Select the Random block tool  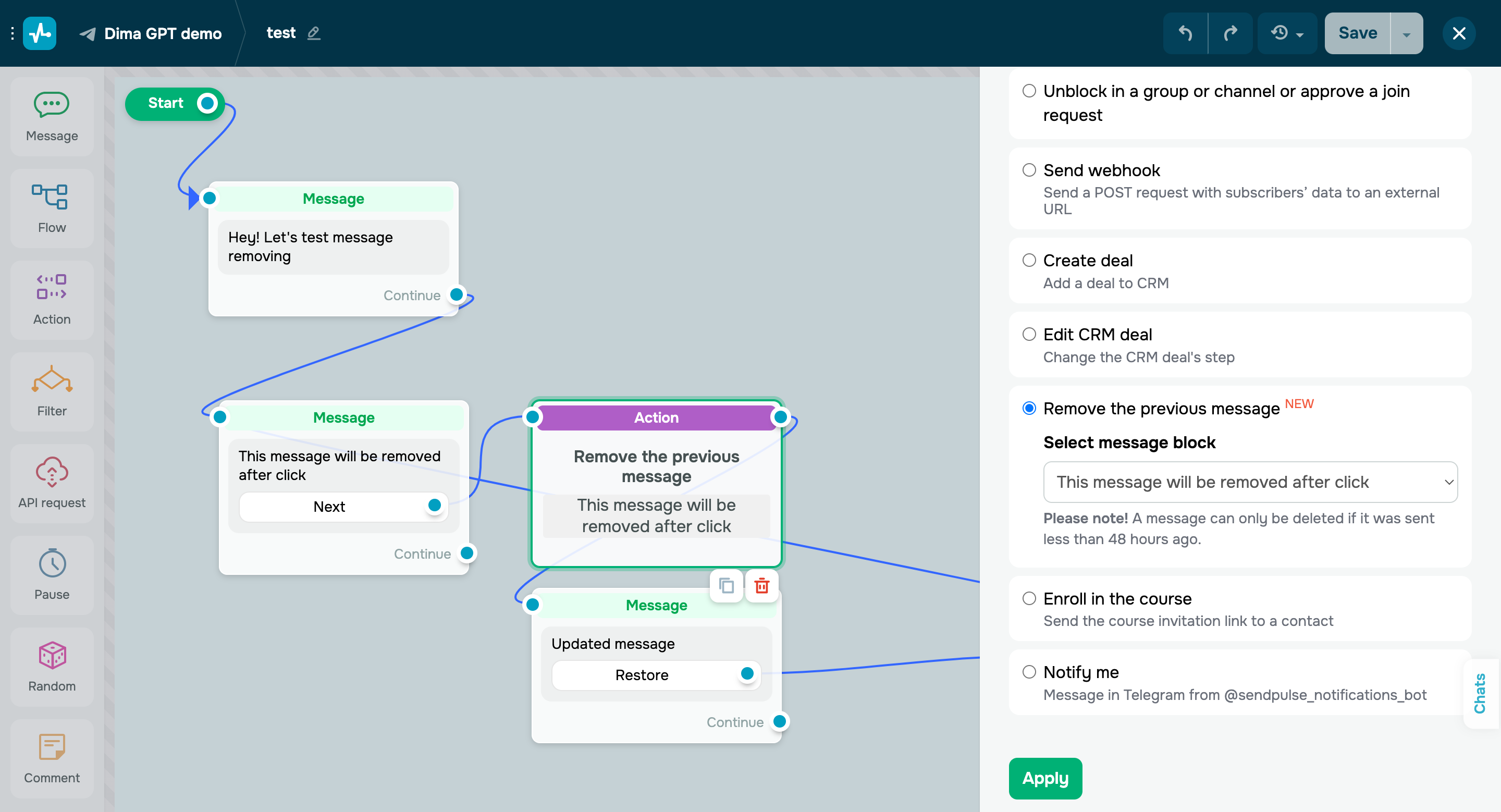click(51, 667)
